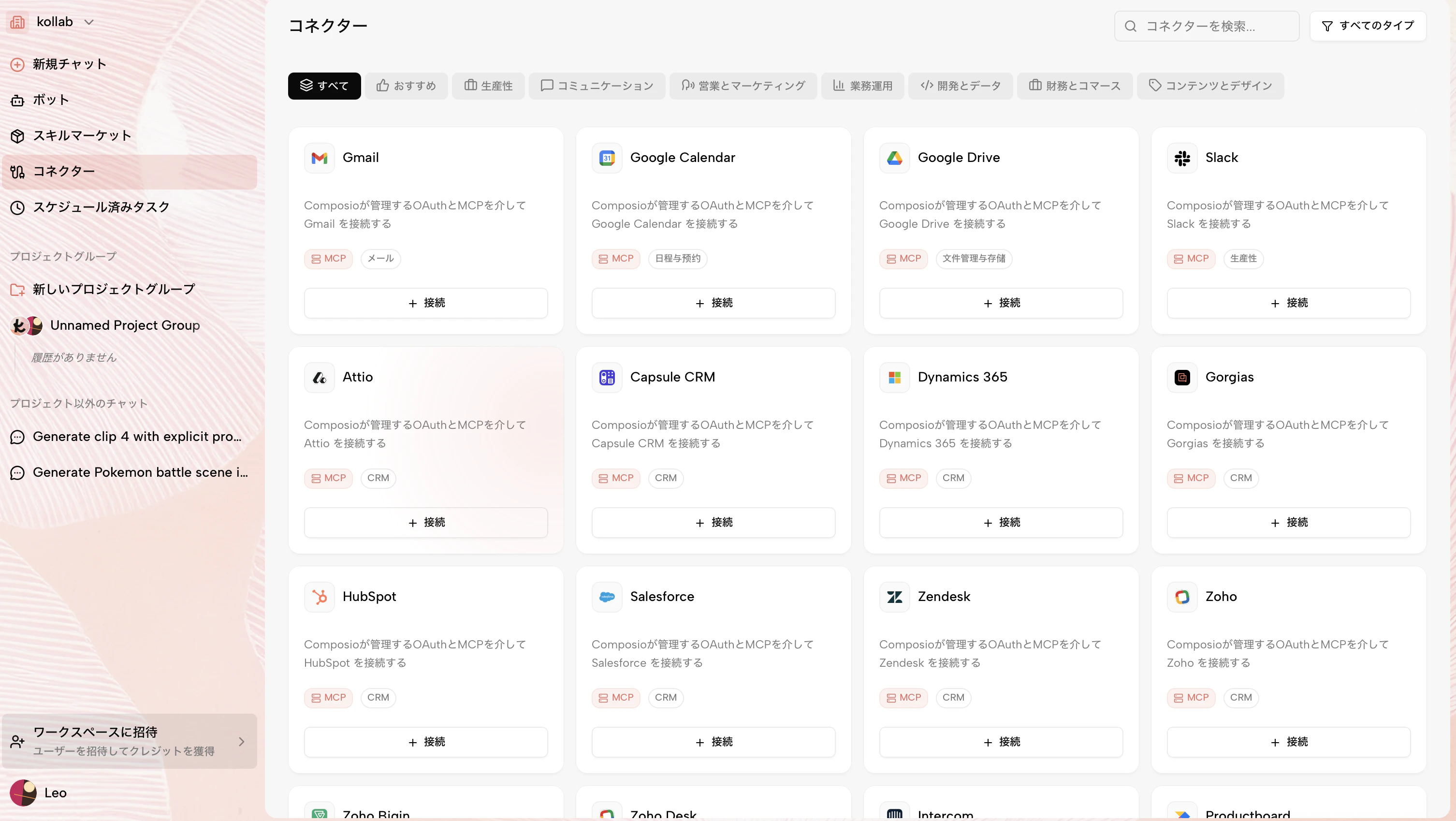Click the Capsule CRM logo icon
Screen dimensions: 1456x821
click(x=607, y=377)
